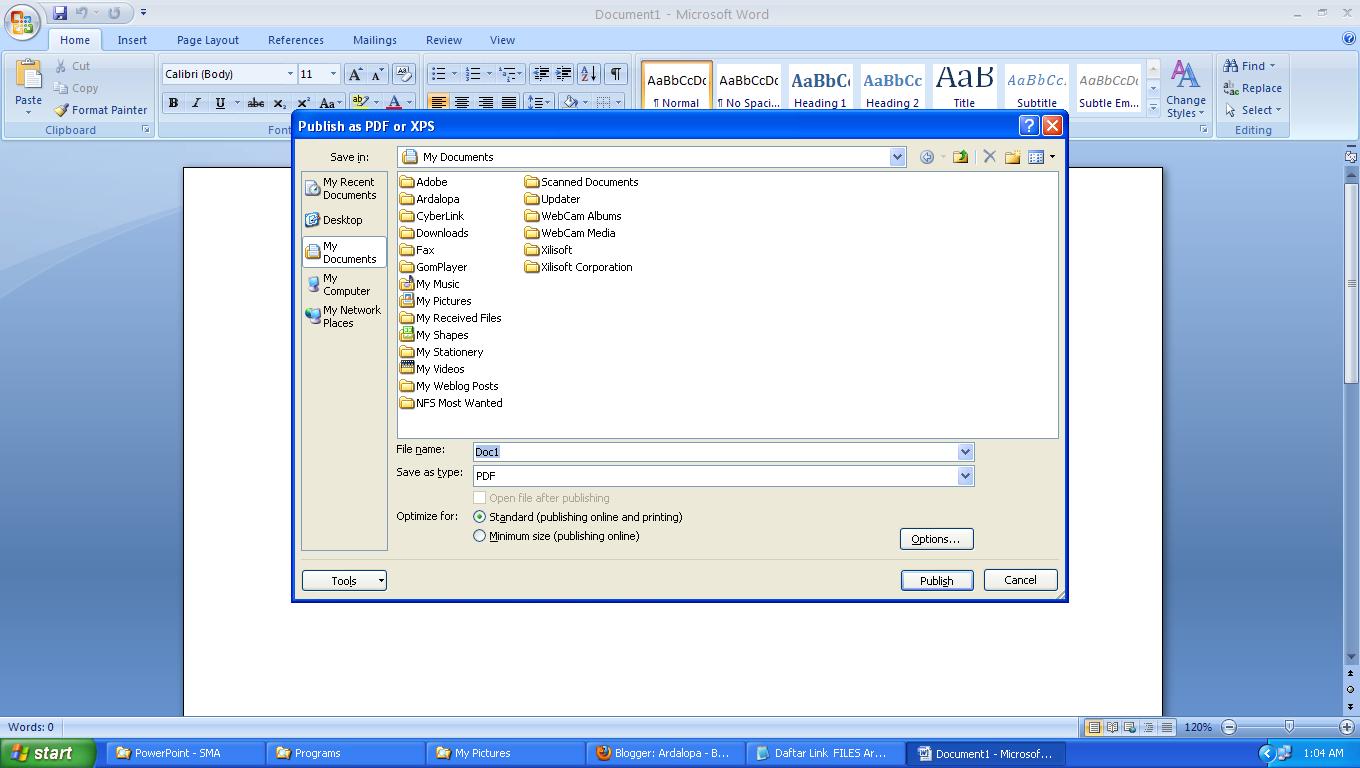Image resolution: width=1360 pixels, height=768 pixels.
Task: Click the Create New Folder icon in dialog
Action: 1012,157
